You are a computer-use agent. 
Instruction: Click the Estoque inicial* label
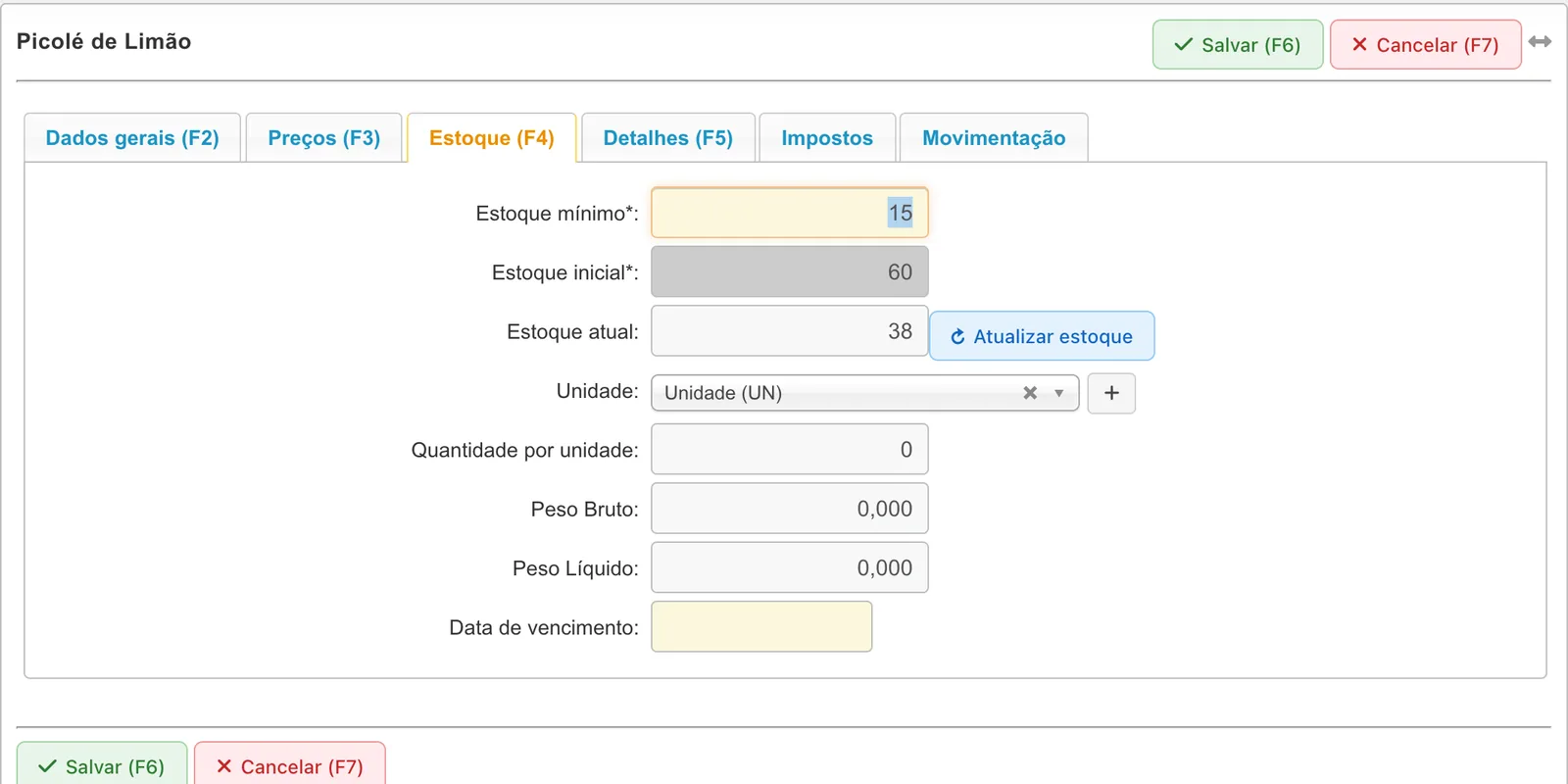(x=564, y=272)
